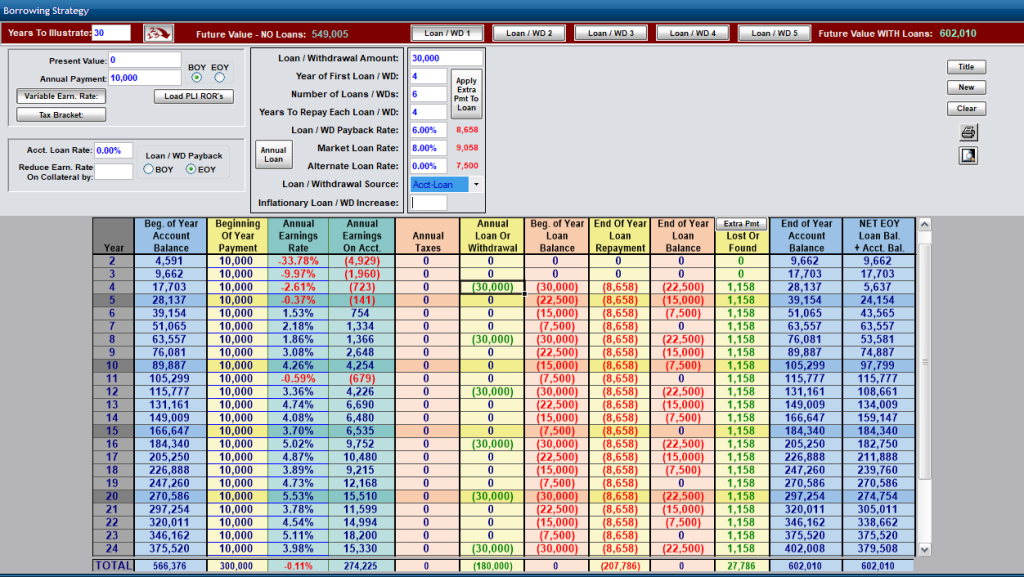Choose EOY for Loan / WD Payback
Viewport: 1024px width, 577px height.
(x=191, y=169)
